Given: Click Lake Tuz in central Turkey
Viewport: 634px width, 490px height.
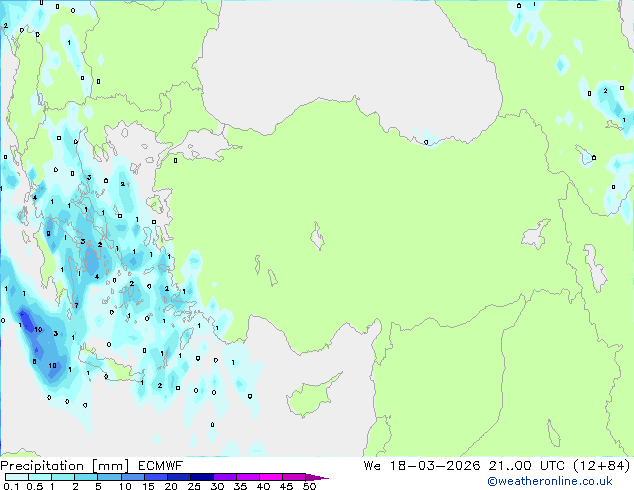Looking at the screenshot, I should click(317, 237).
